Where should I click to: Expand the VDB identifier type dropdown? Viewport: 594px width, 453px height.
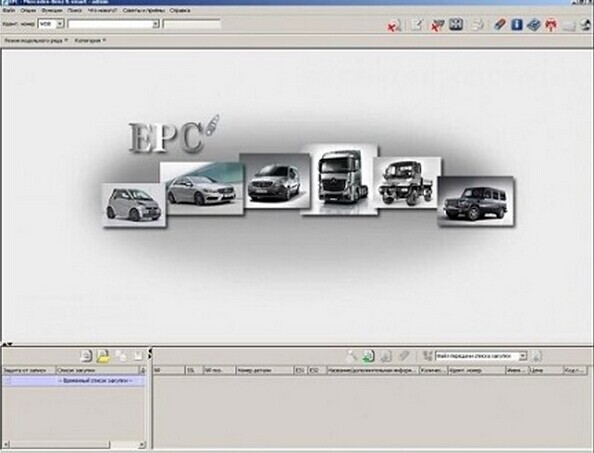coord(59,24)
